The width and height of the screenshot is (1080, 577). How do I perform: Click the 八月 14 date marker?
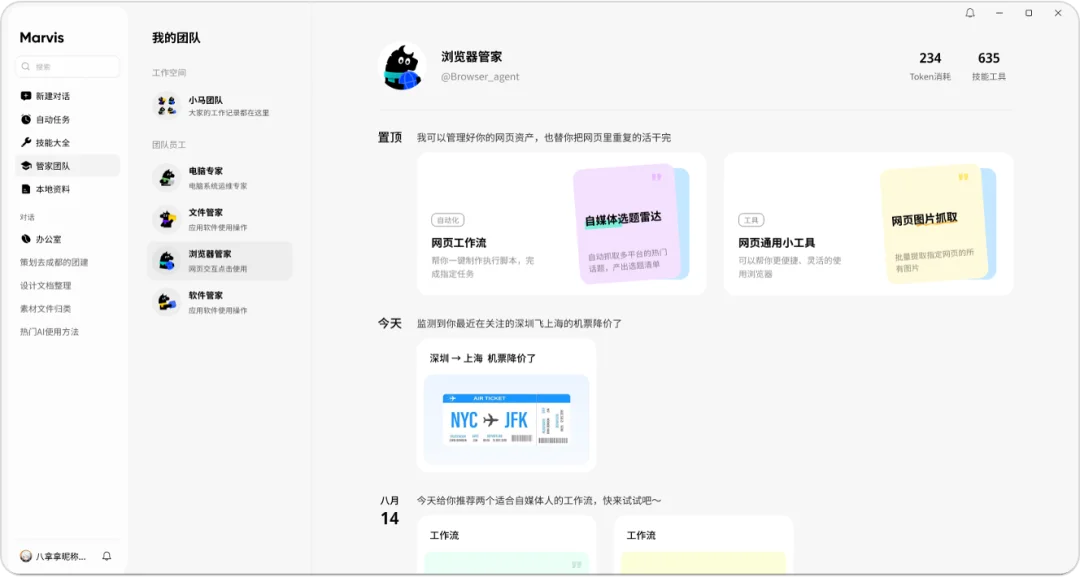tap(390, 511)
